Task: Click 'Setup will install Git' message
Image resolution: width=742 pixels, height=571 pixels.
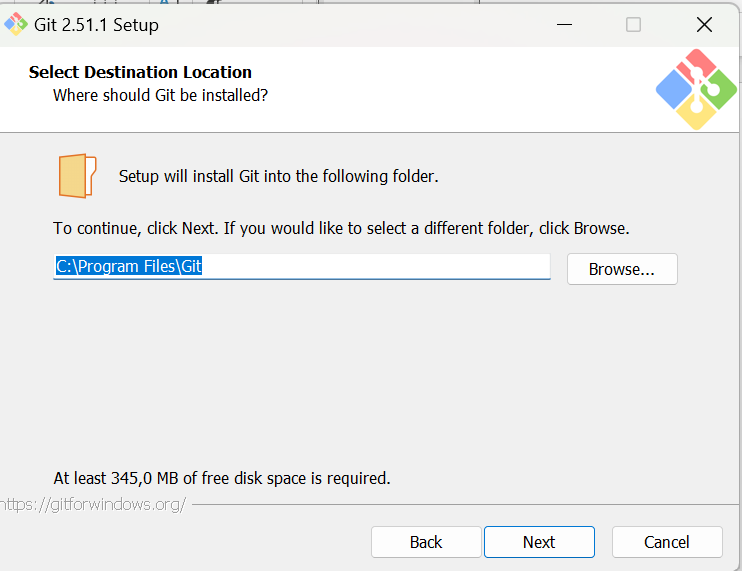Action: pos(279,176)
